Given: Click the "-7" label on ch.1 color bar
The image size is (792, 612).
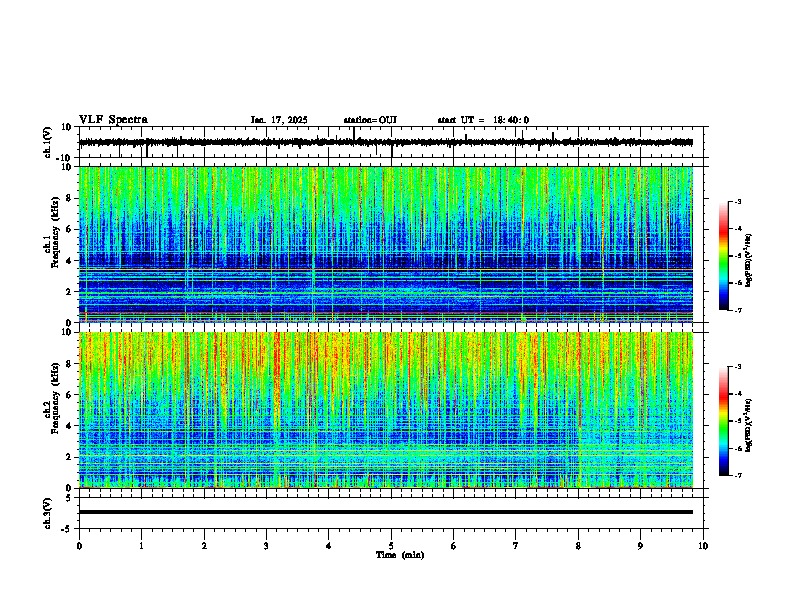Looking at the screenshot, I should click(x=738, y=310).
